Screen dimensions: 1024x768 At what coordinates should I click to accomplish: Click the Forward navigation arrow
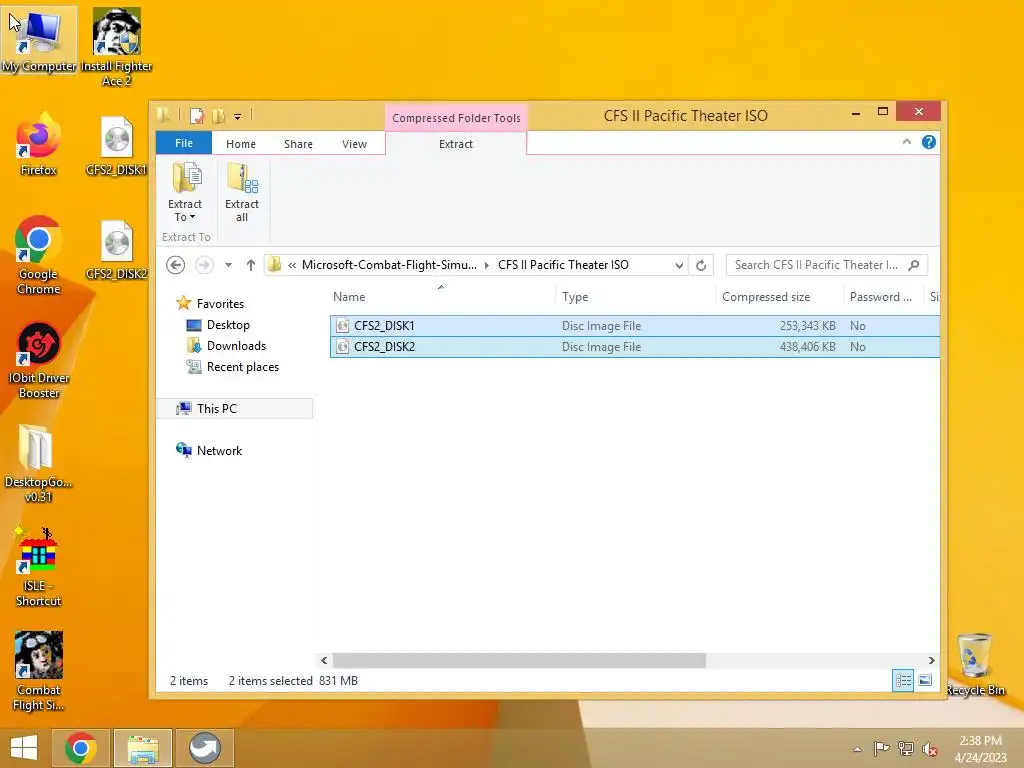(204, 265)
